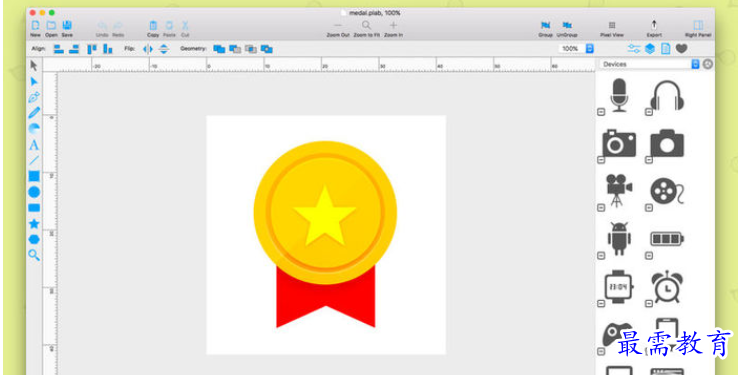Select the pie arc shape tool
This screenshot has width=739, height=375.
pyautogui.click(x=34, y=129)
